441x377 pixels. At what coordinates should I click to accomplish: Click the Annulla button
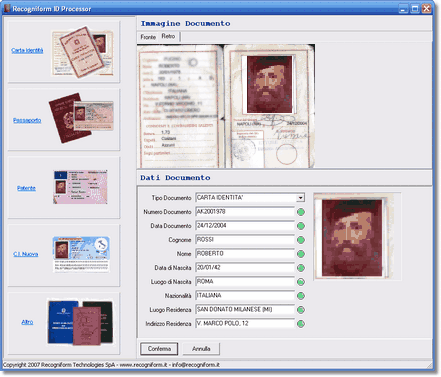point(201,349)
